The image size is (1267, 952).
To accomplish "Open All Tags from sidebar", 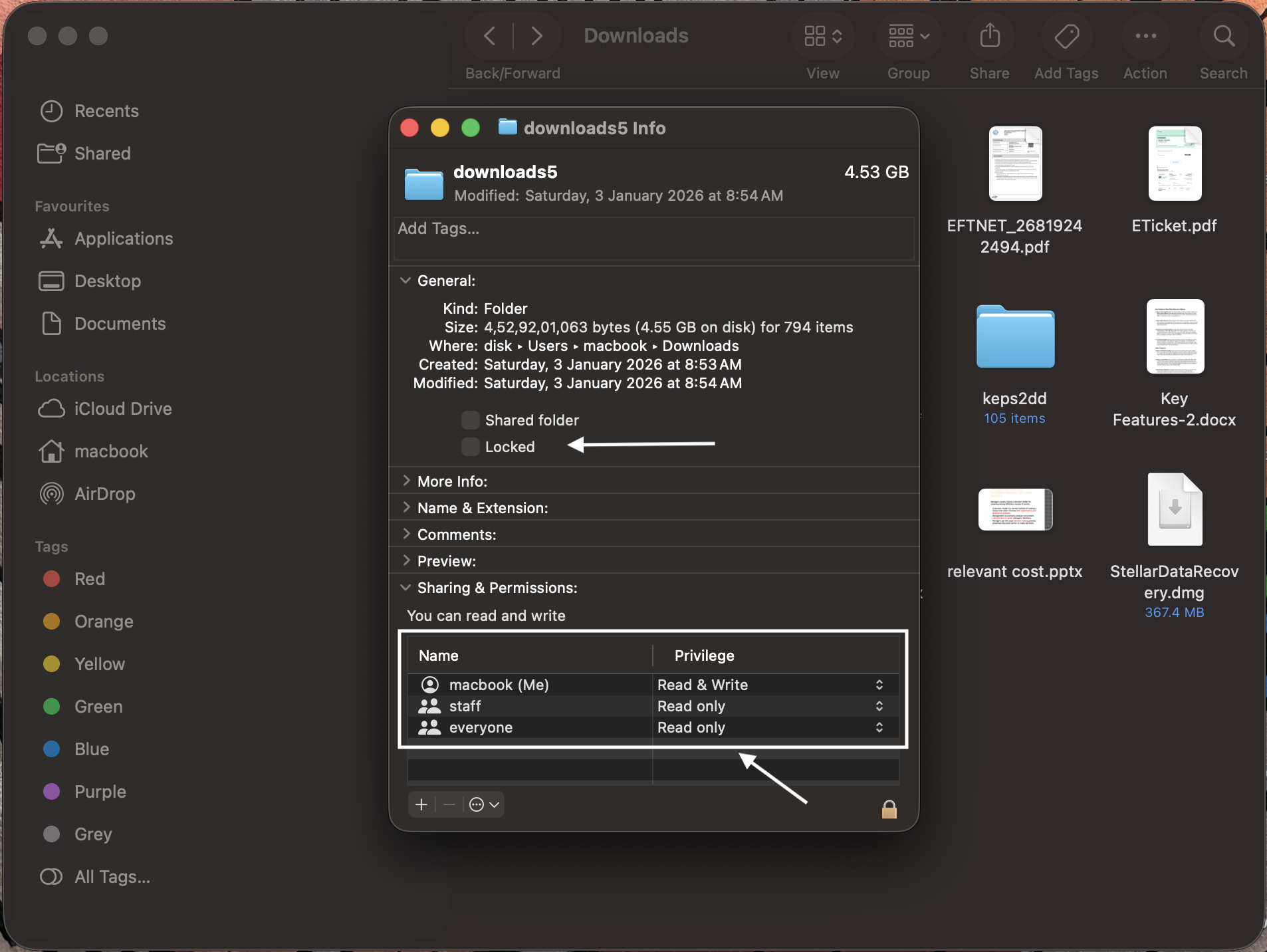I will 111,876.
